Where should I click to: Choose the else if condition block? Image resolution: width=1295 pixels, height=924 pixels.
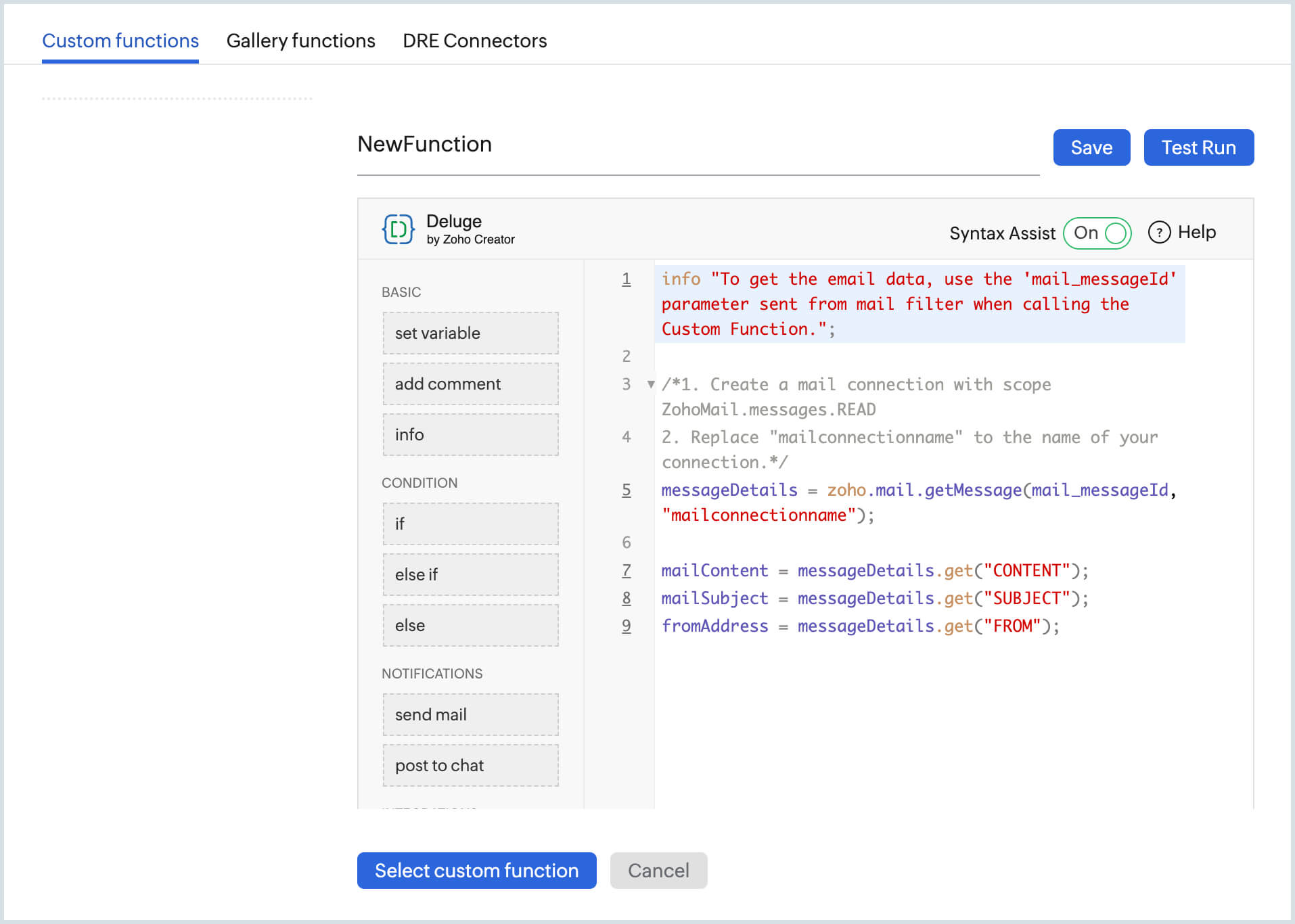470,574
